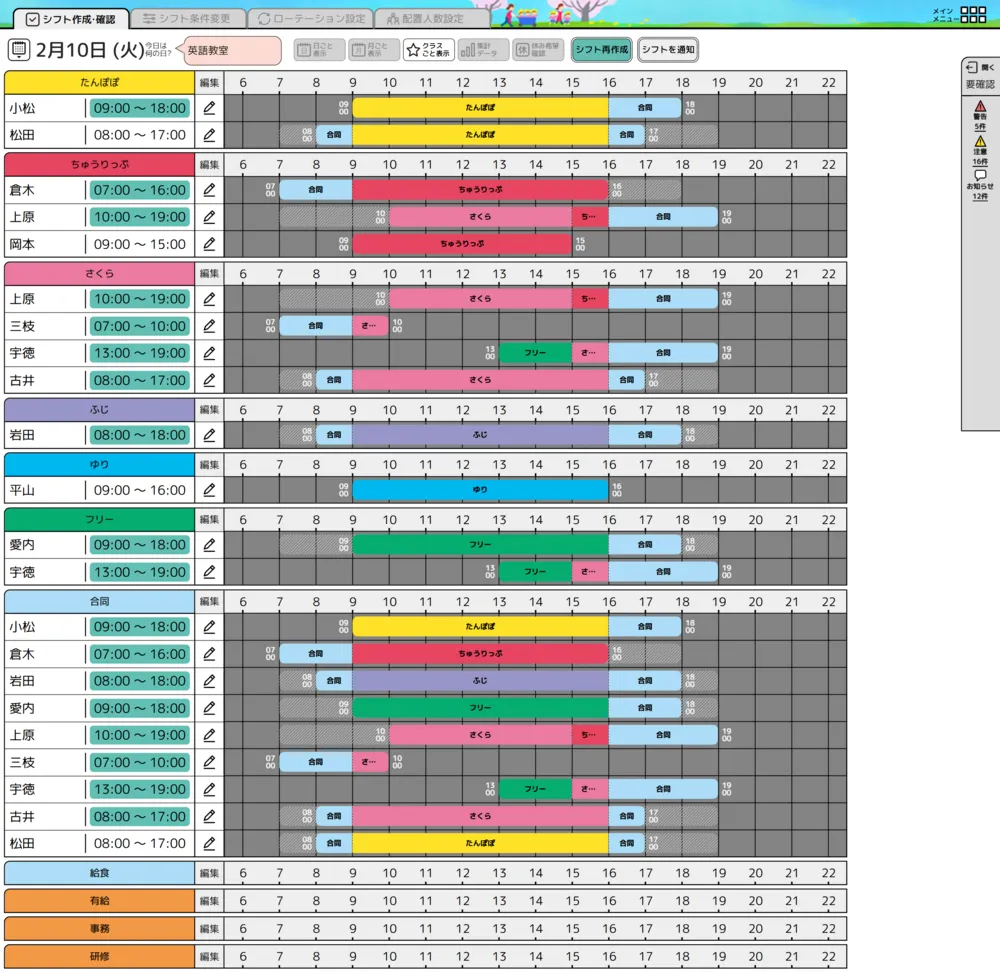Click the orange 事務 category header

click(99, 929)
